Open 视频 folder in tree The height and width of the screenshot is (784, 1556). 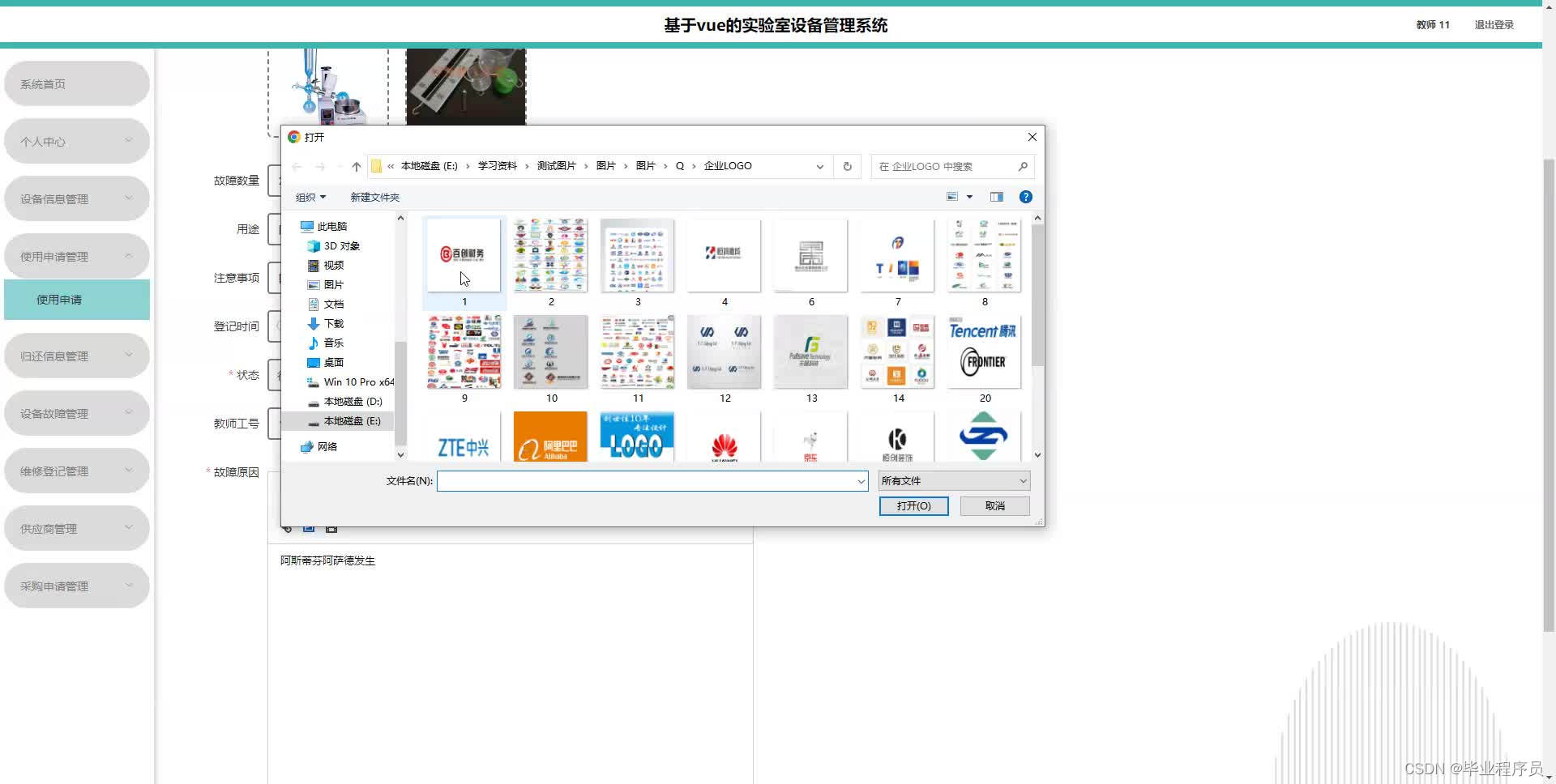(326, 265)
